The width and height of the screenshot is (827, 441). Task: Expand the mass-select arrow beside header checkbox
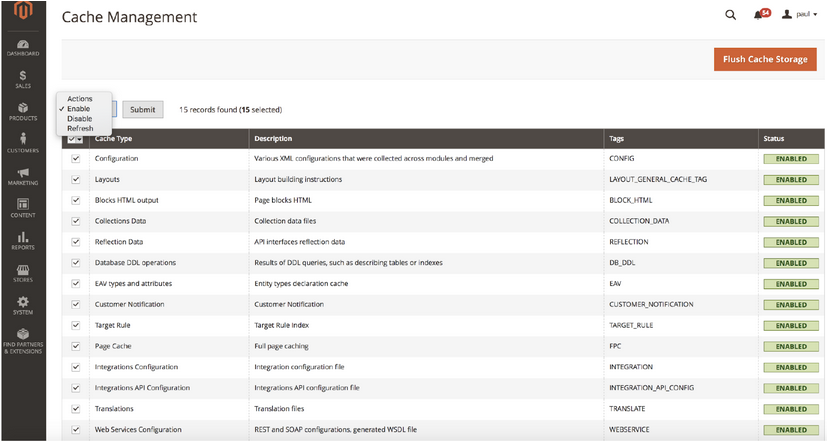(x=80, y=139)
